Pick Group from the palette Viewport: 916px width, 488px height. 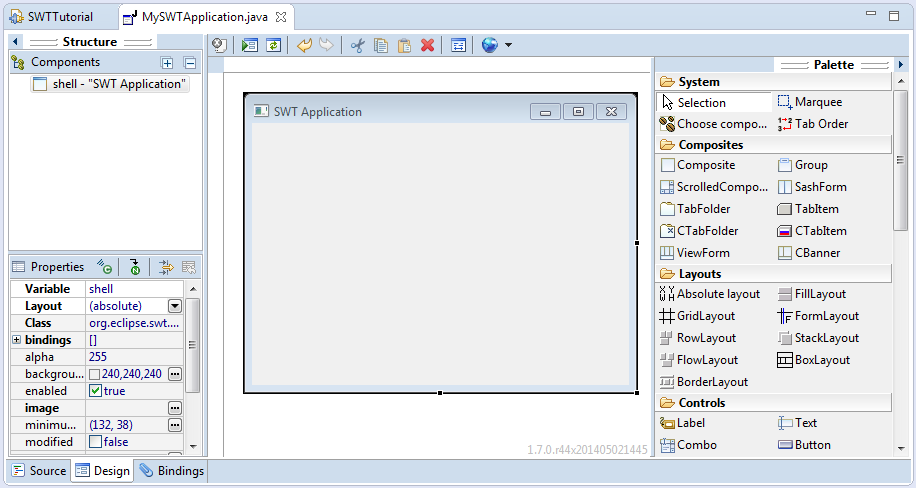(x=803, y=165)
